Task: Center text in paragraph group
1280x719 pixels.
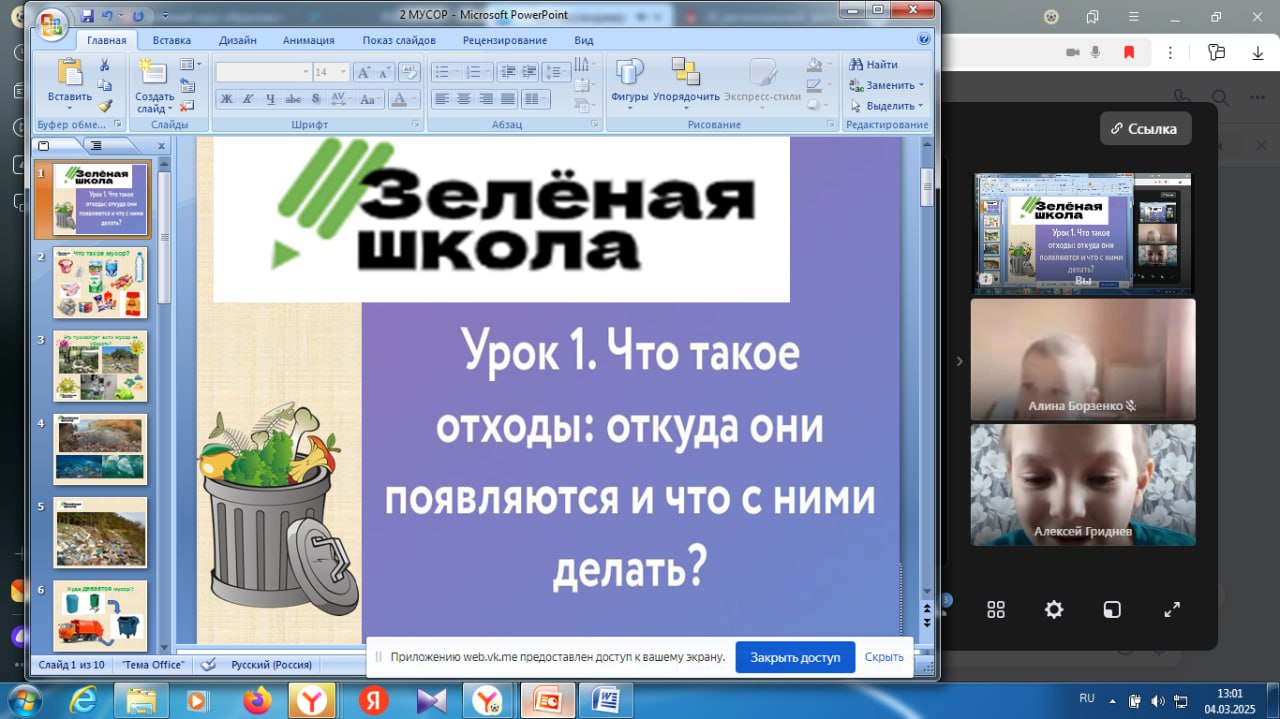Action: [x=464, y=99]
